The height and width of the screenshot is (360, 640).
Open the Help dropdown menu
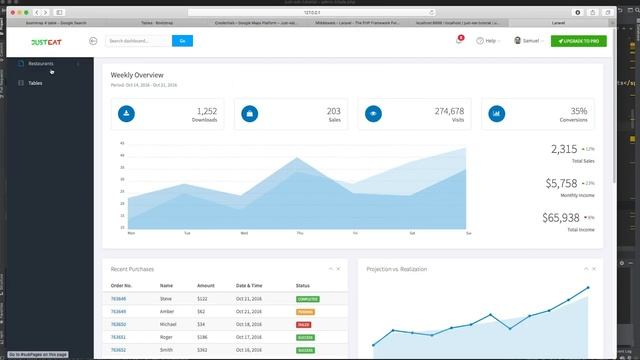point(488,41)
